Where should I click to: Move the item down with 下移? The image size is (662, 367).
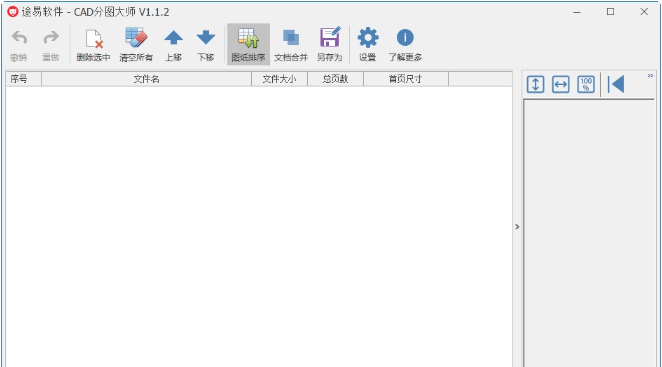pyautogui.click(x=206, y=44)
